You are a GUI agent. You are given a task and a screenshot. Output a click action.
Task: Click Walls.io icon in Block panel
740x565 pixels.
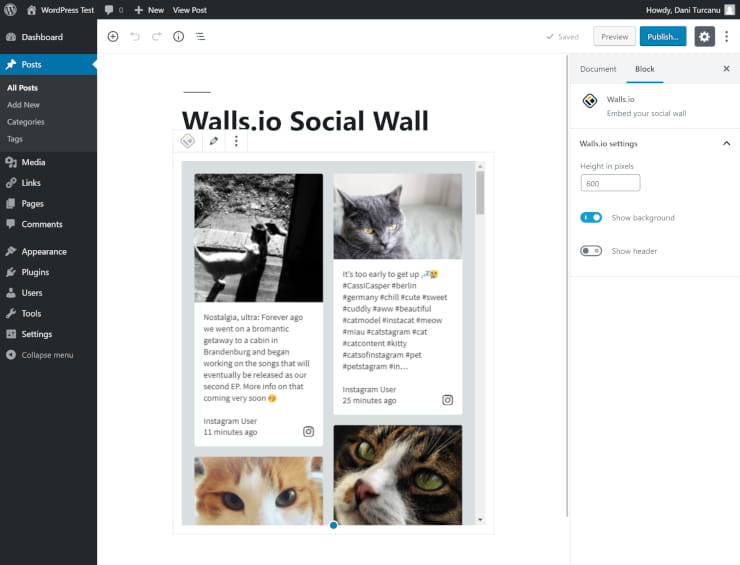tap(590, 101)
